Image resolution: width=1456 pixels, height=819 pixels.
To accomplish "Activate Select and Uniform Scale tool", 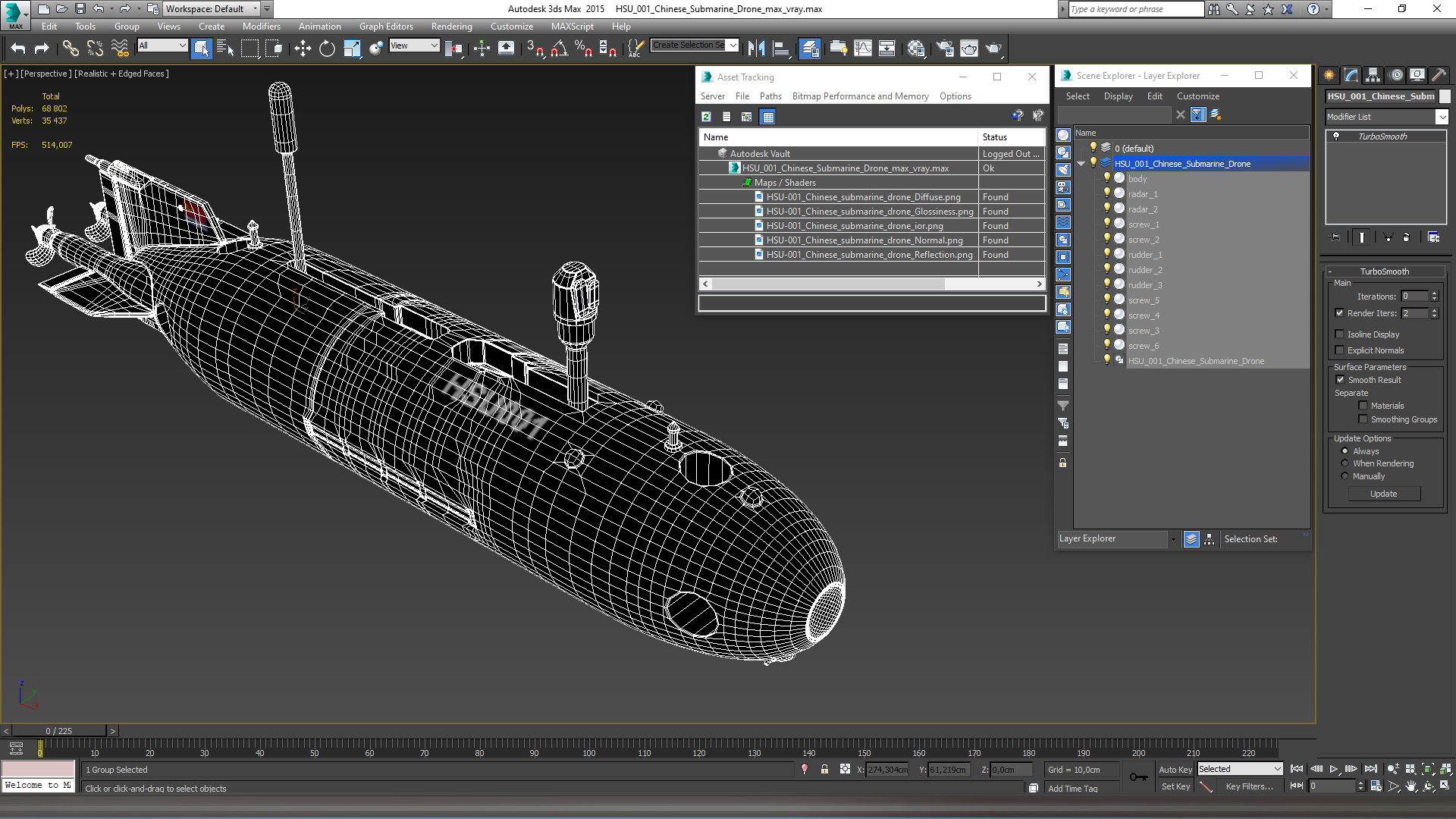I will tap(351, 49).
